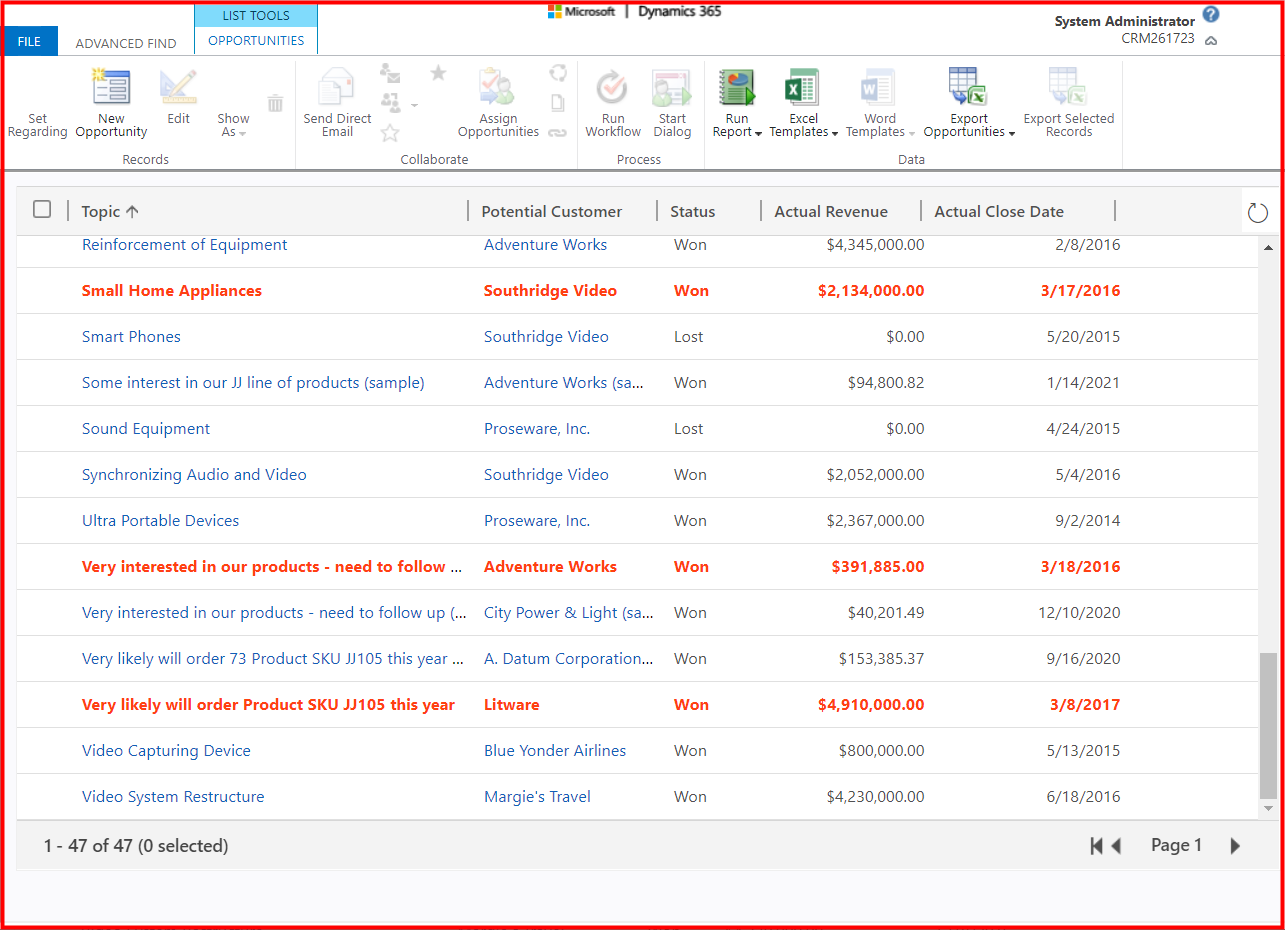Open the Margie's Travel customer link
This screenshot has height=930, width=1285.
[x=537, y=796]
